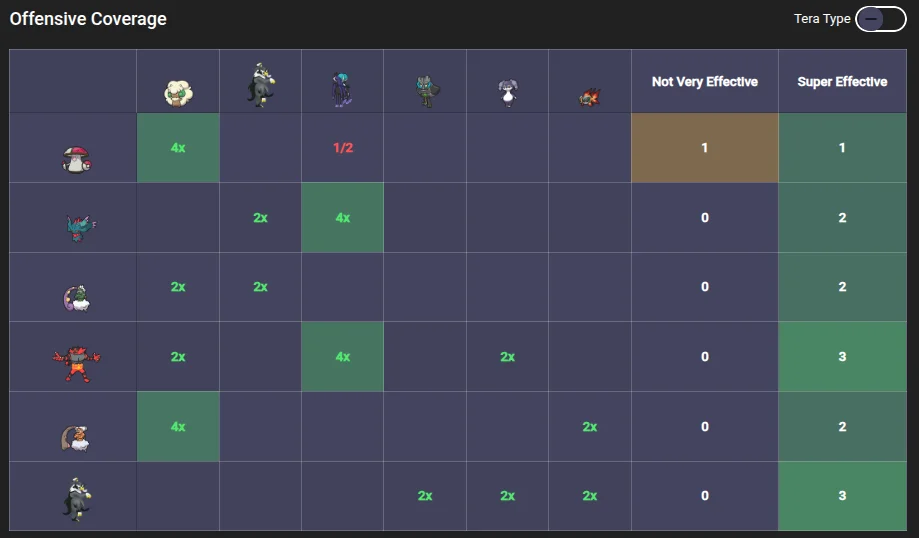Screen dimensions: 919x538
Task: Click Landorus row's Not Very Effective 0
Action: point(704,427)
